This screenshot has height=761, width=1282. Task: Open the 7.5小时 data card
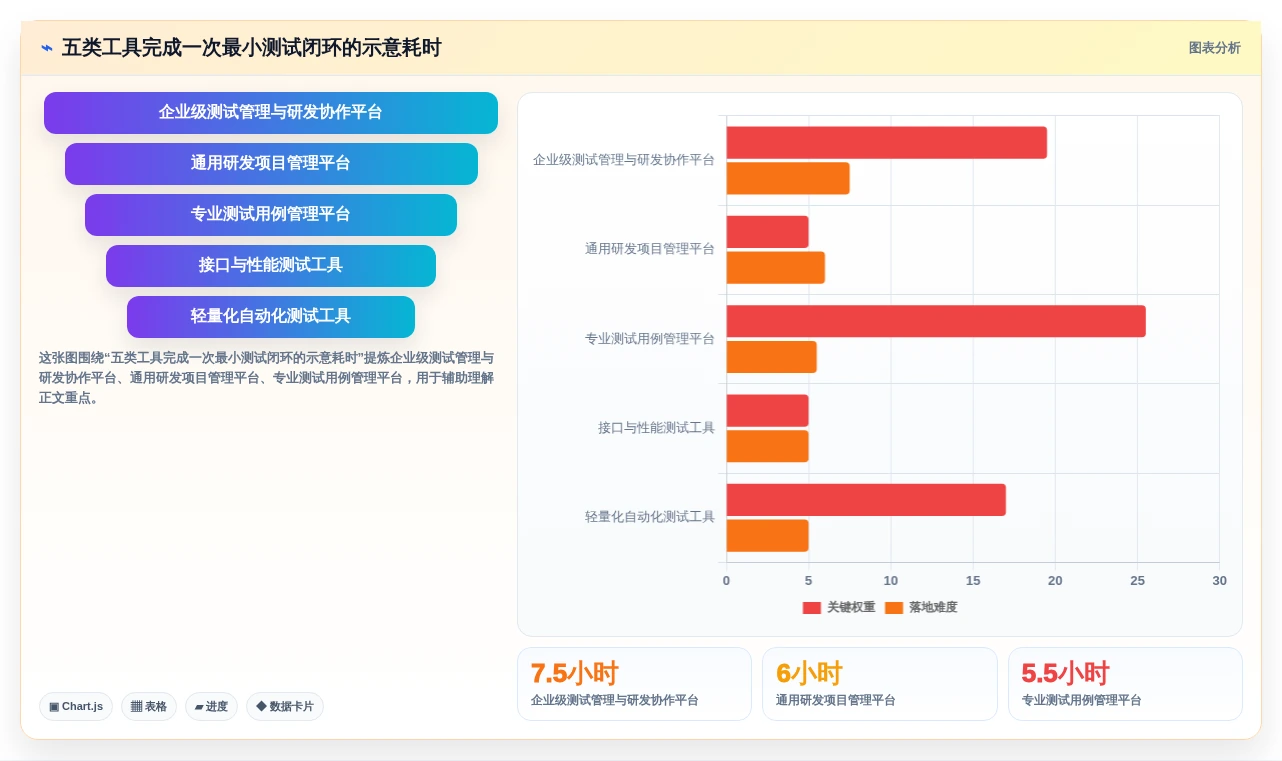pyautogui.click(x=634, y=684)
